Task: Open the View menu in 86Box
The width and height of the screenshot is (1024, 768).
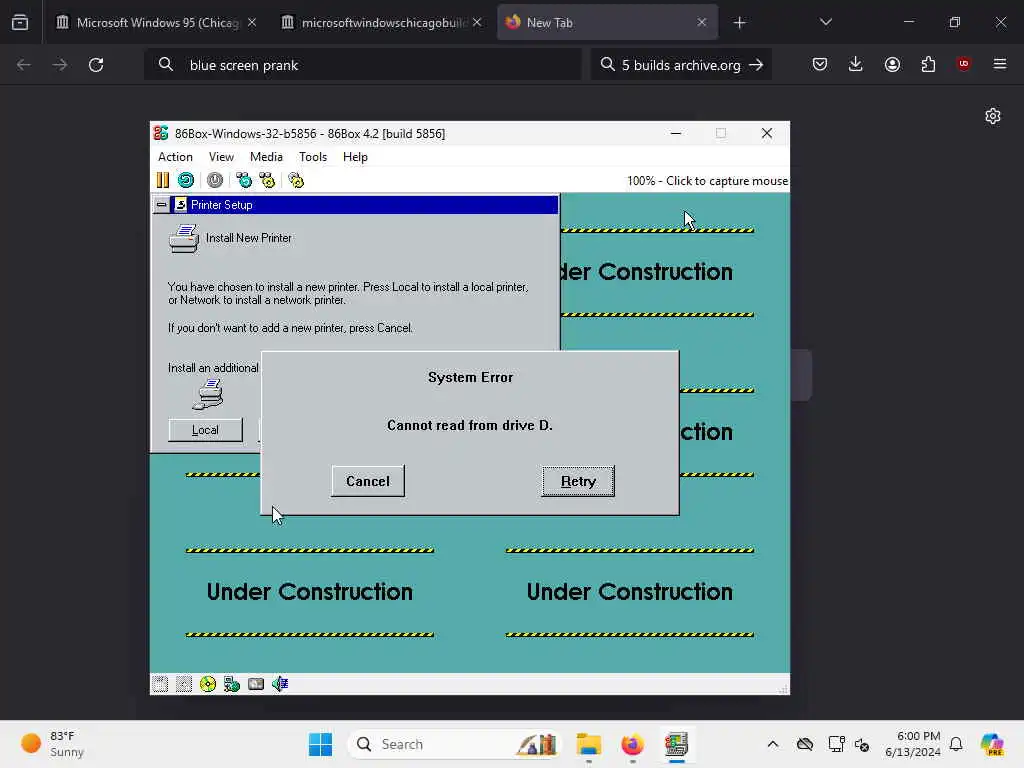Action: click(x=221, y=157)
